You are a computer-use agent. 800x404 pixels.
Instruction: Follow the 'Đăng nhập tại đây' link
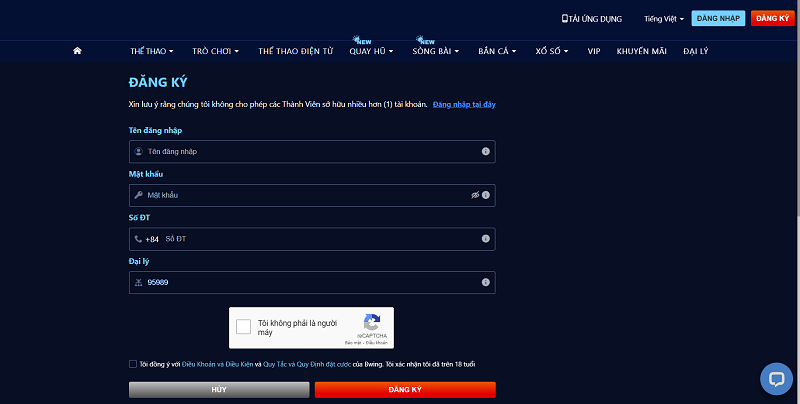click(x=464, y=104)
